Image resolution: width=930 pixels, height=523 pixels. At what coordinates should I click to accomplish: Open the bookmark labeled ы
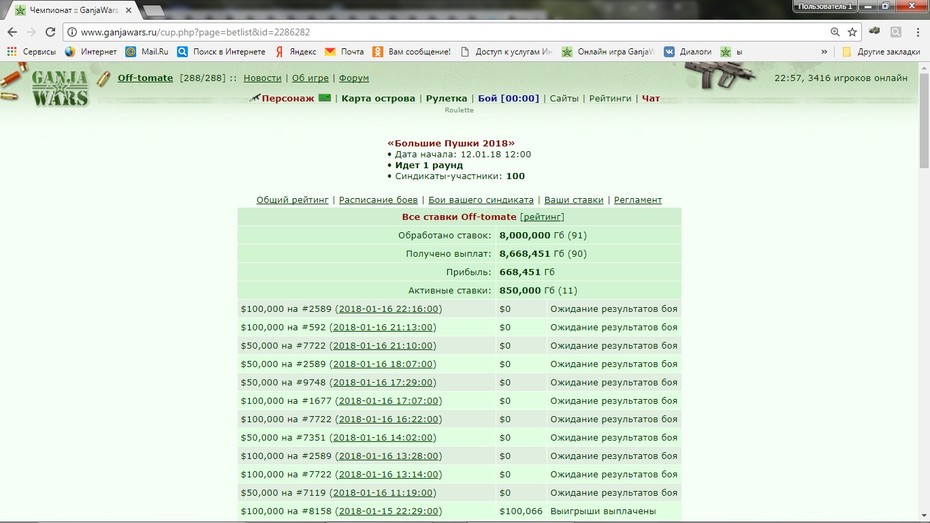tap(731, 52)
